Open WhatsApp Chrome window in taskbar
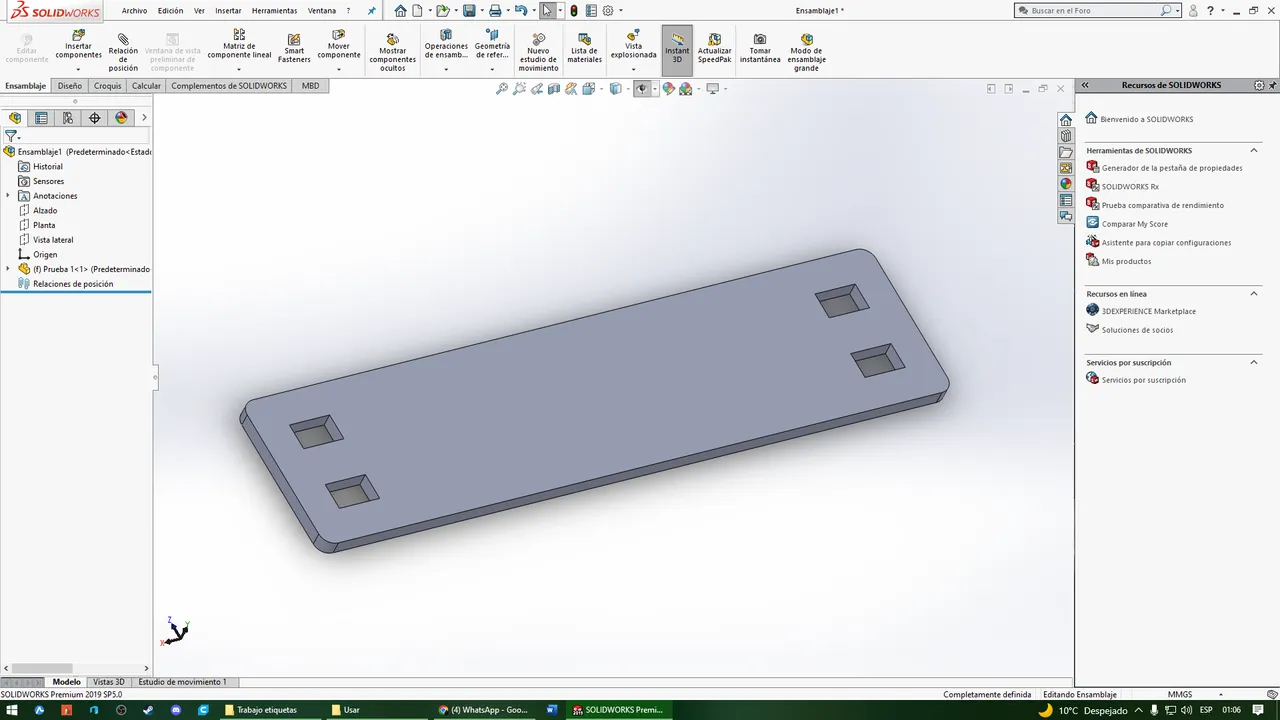The image size is (1280, 720). click(x=484, y=710)
